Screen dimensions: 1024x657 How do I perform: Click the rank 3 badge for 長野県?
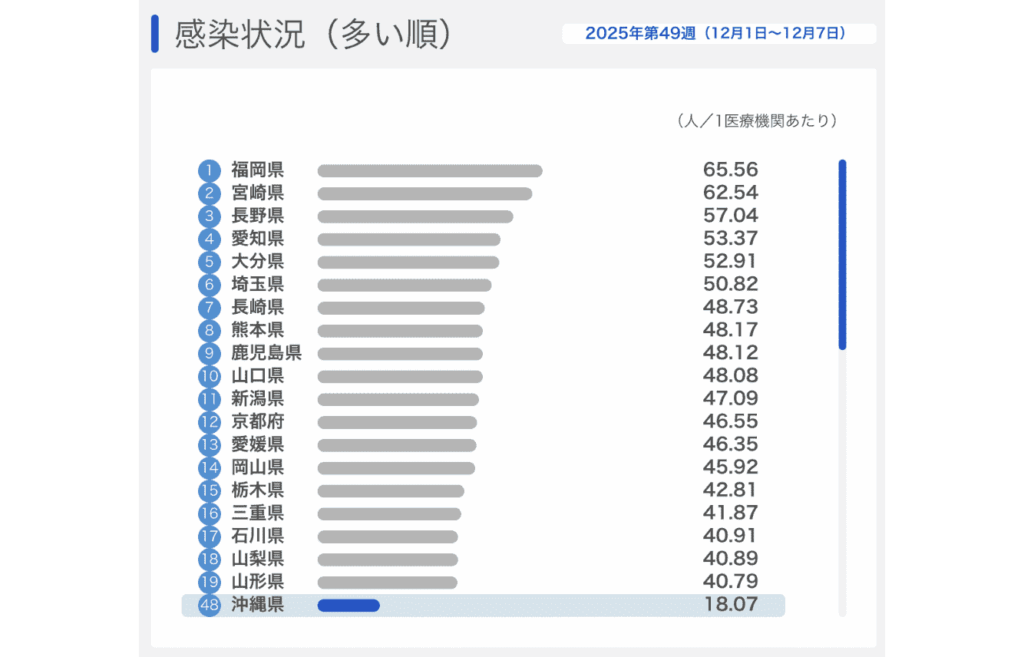(209, 217)
